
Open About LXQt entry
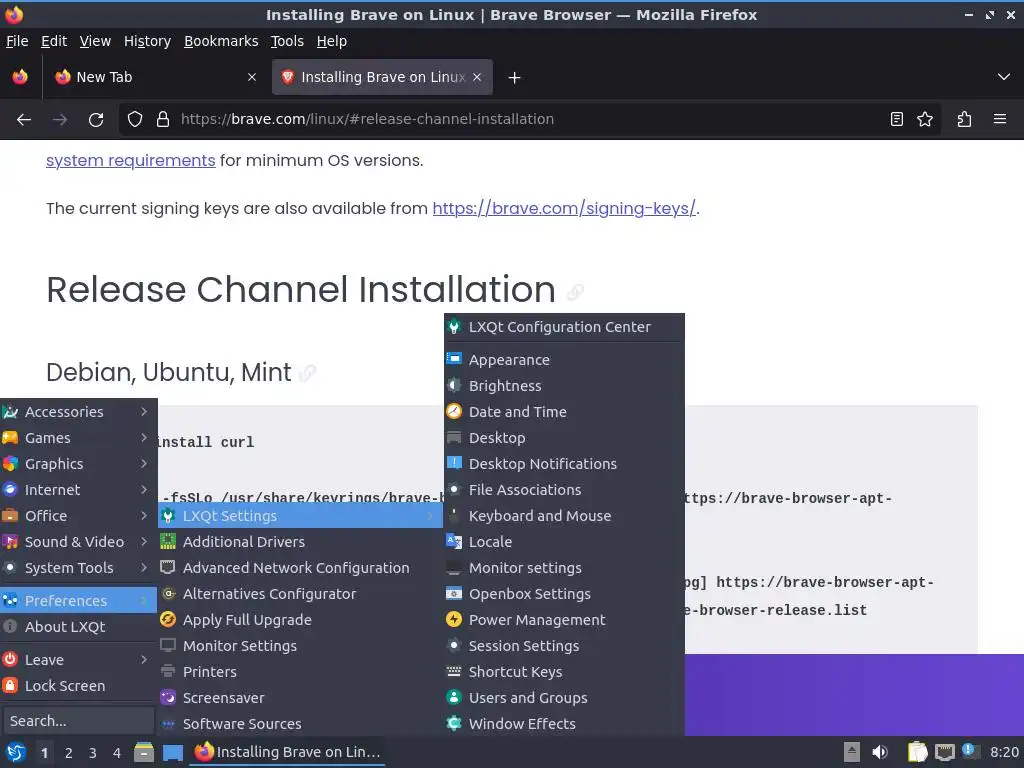tap(78, 627)
